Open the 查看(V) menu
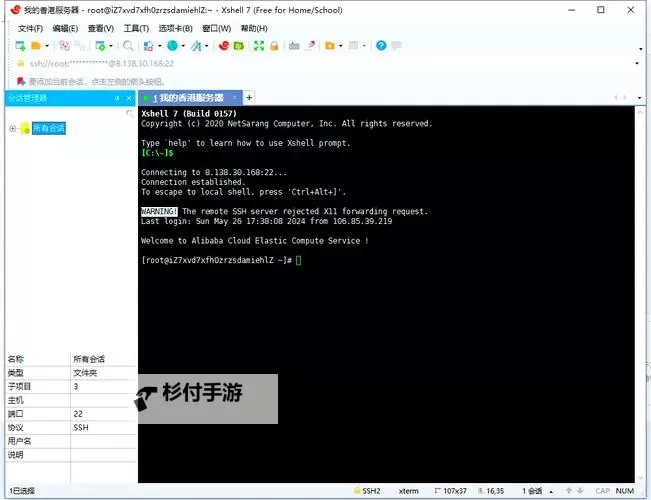 (100, 29)
